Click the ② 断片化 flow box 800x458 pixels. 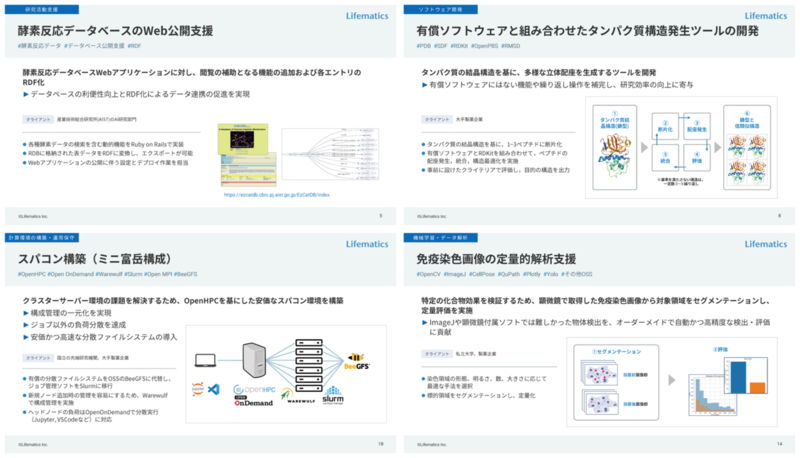click(665, 126)
